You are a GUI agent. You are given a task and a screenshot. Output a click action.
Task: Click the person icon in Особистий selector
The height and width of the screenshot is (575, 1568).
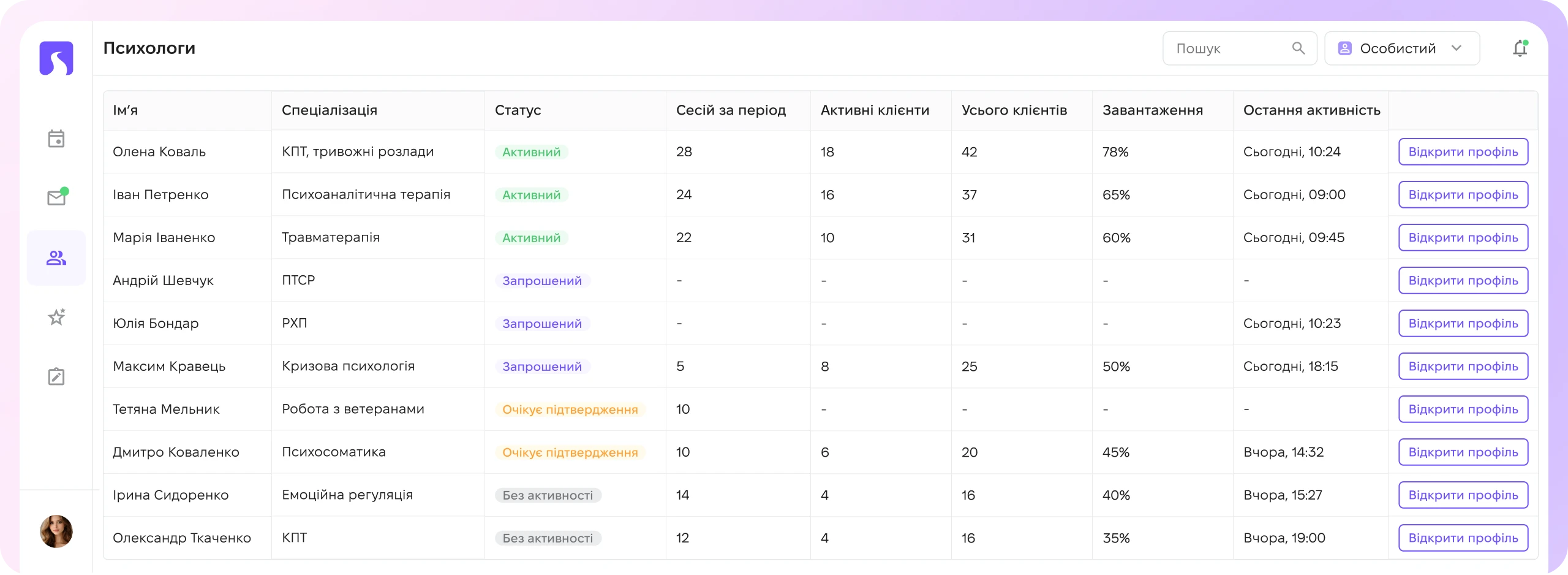point(1345,48)
